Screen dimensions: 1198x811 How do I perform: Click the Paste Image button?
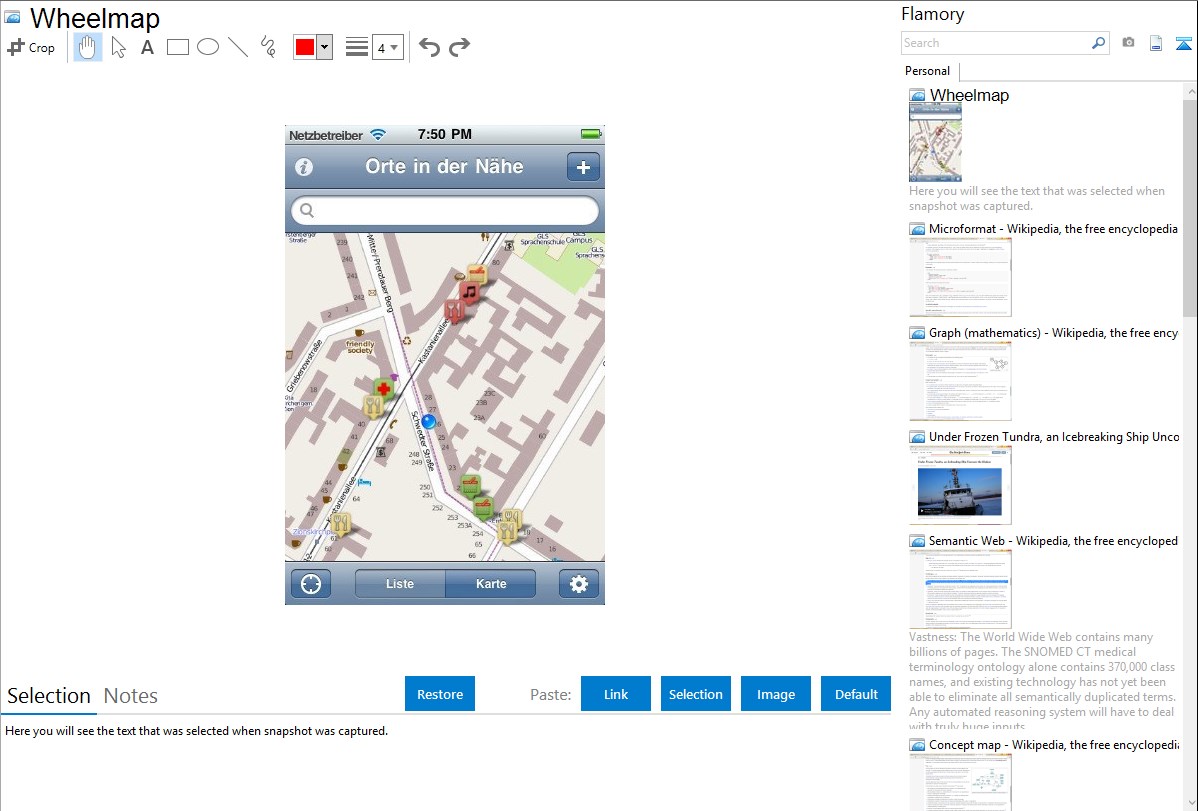775,694
